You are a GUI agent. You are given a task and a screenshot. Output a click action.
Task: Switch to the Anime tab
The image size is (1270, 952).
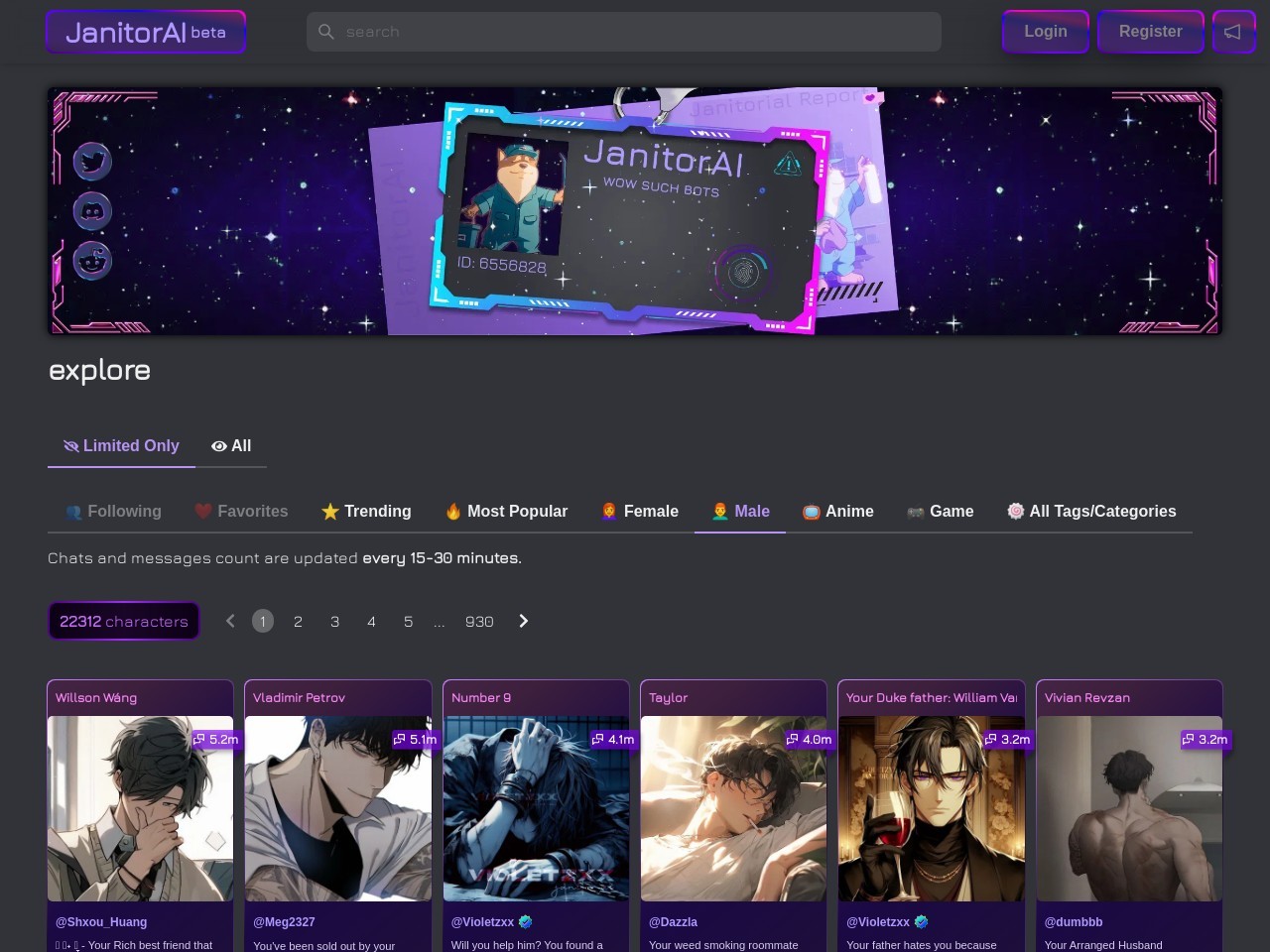(x=838, y=512)
